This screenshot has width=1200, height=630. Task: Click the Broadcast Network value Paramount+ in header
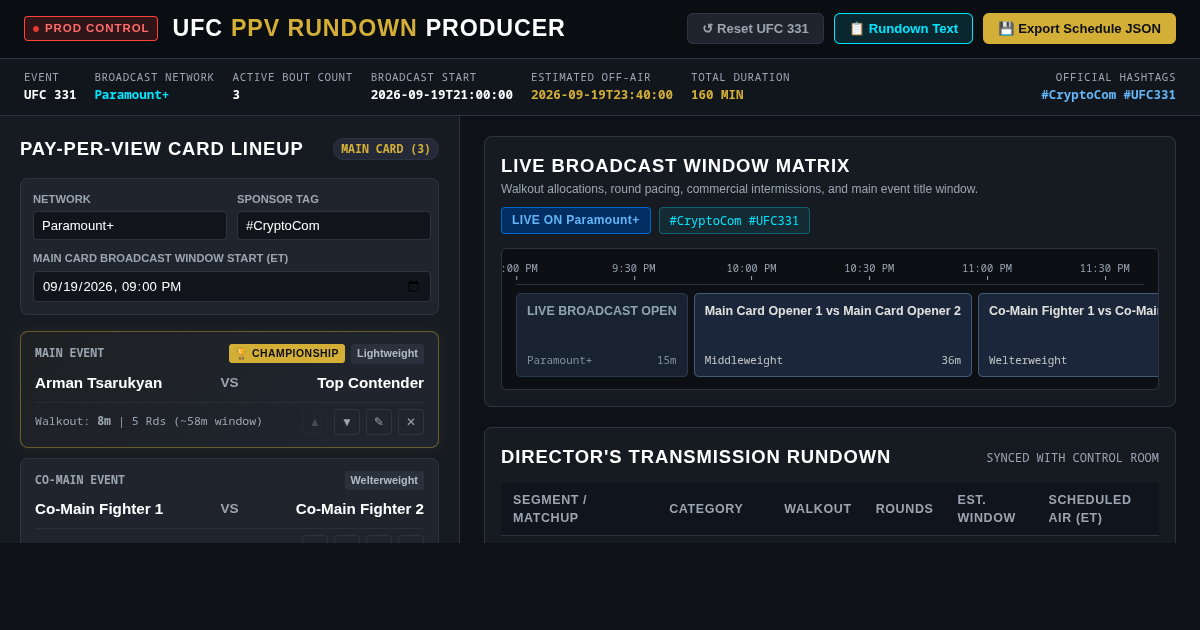132,95
